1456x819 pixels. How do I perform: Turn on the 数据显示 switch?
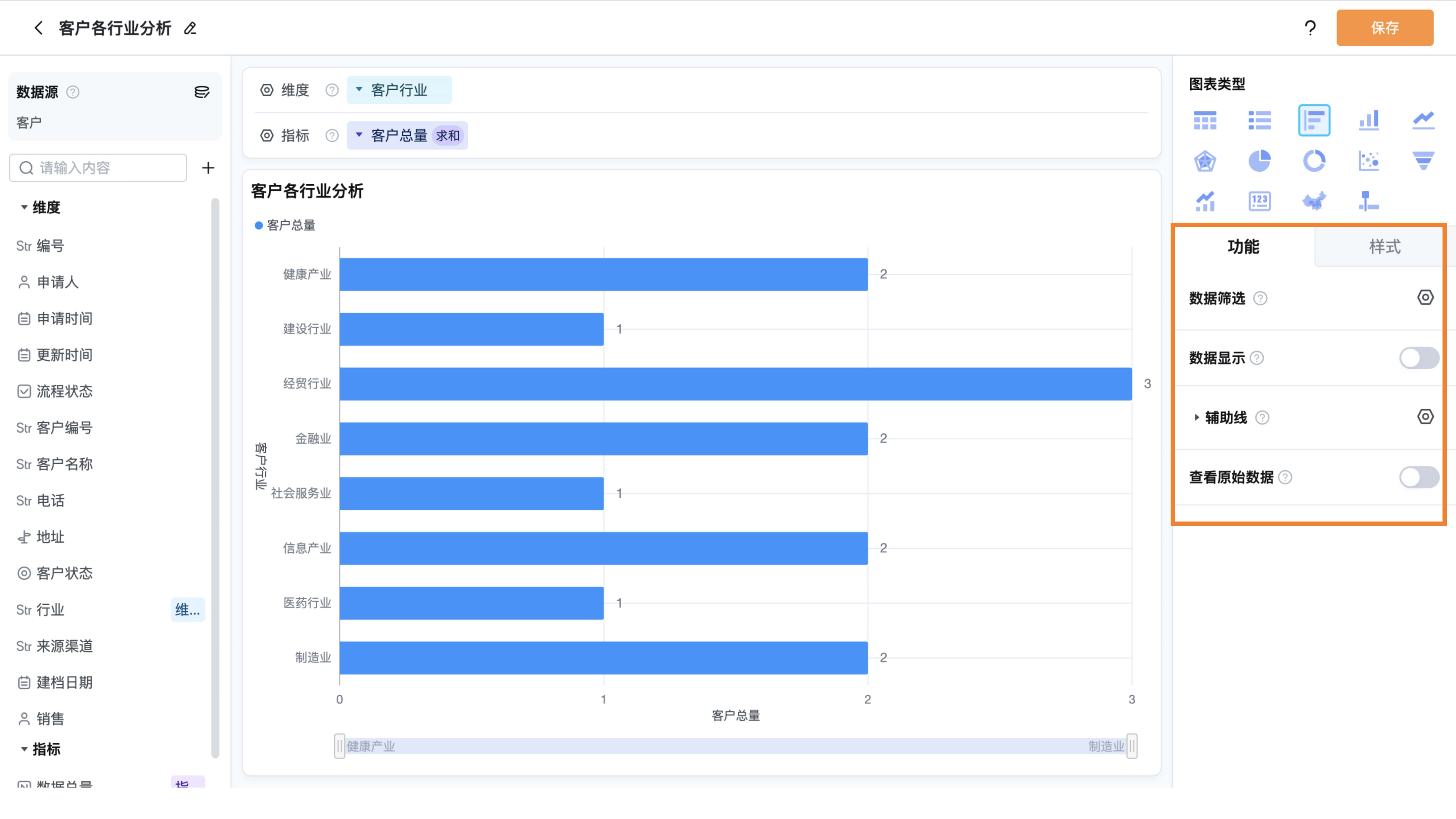[1419, 358]
